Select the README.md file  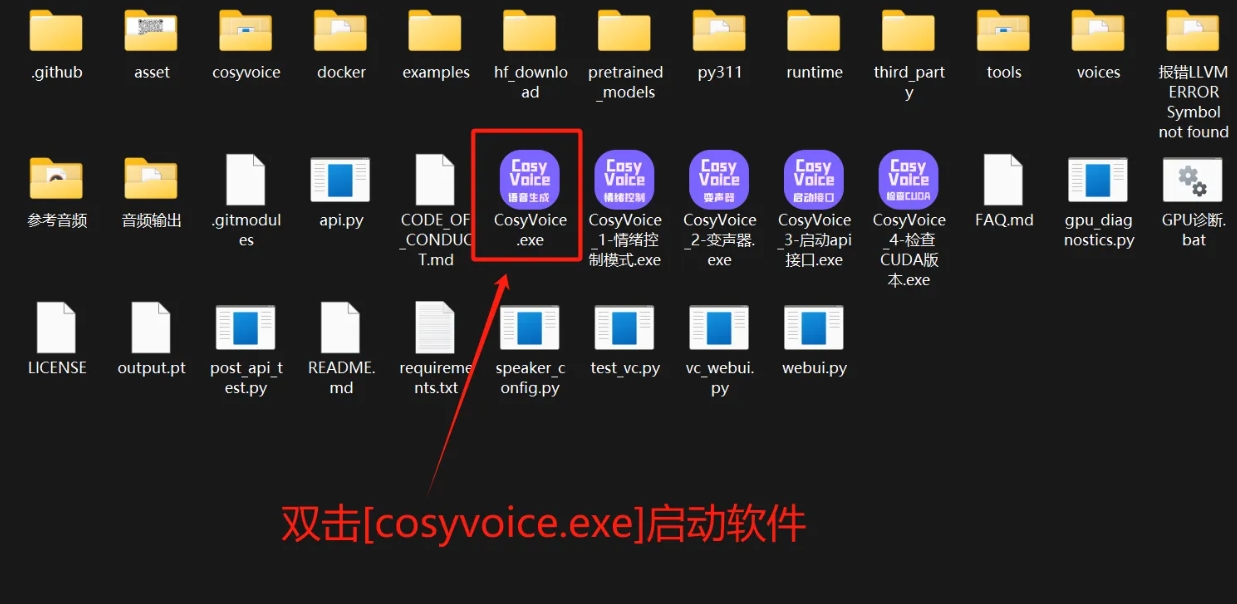340,331
